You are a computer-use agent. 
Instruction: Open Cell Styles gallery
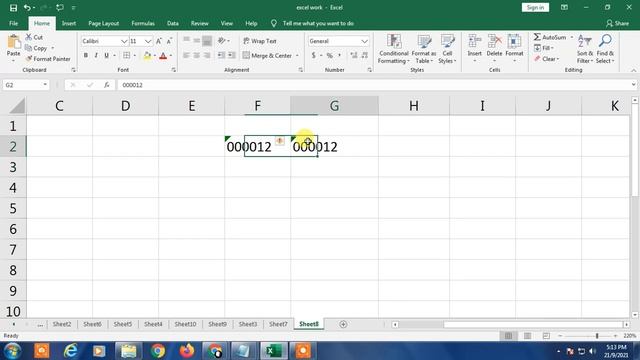447,49
